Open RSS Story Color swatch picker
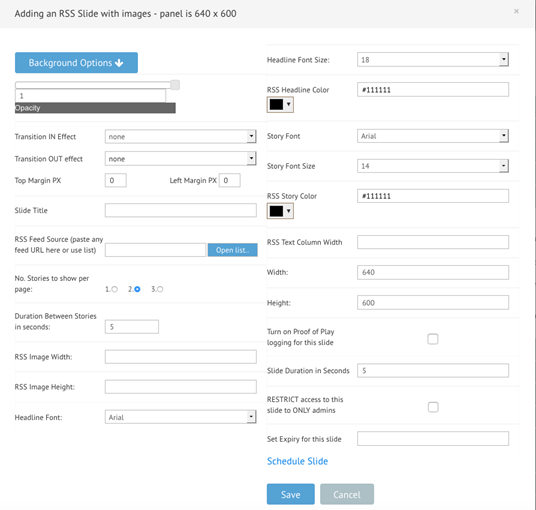536x510 pixels. pos(280,211)
